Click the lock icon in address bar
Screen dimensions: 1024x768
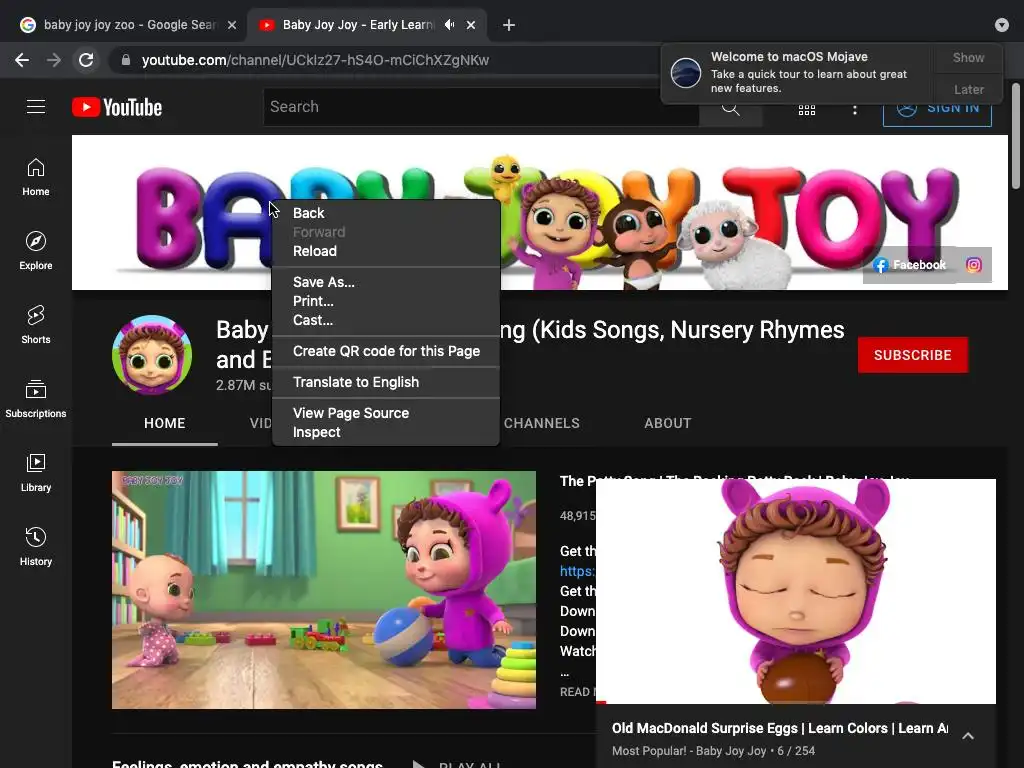[x=126, y=60]
